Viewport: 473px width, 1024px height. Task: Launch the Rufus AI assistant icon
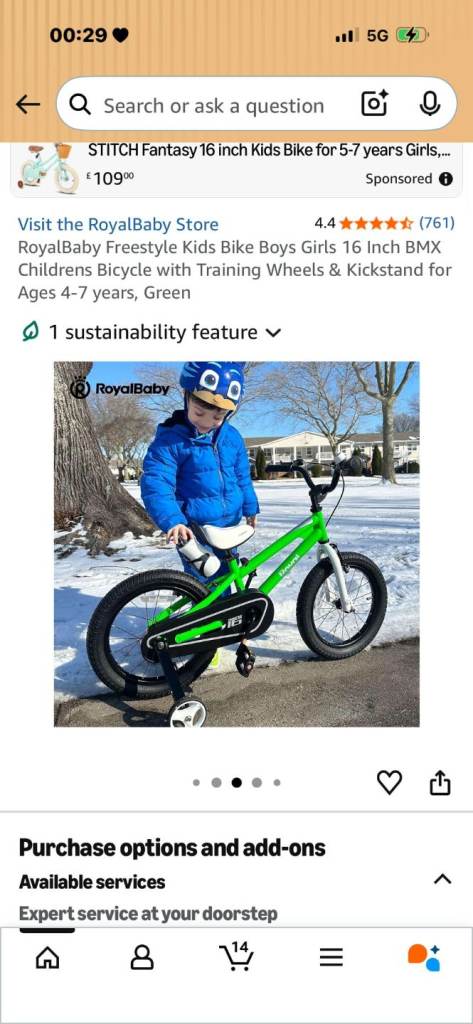tap(424, 957)
